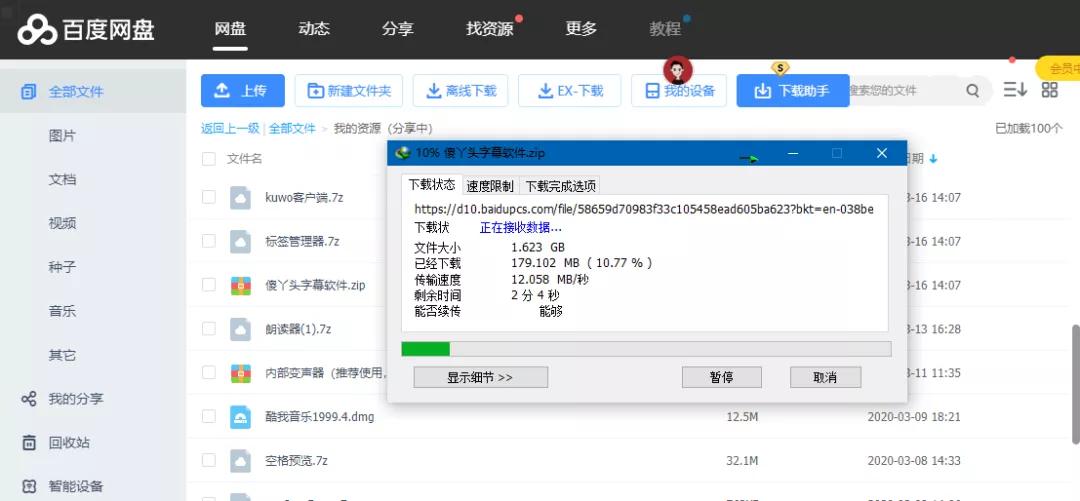
Task: Open the 回收站 recycle bin
Action: tap(69, 442)
